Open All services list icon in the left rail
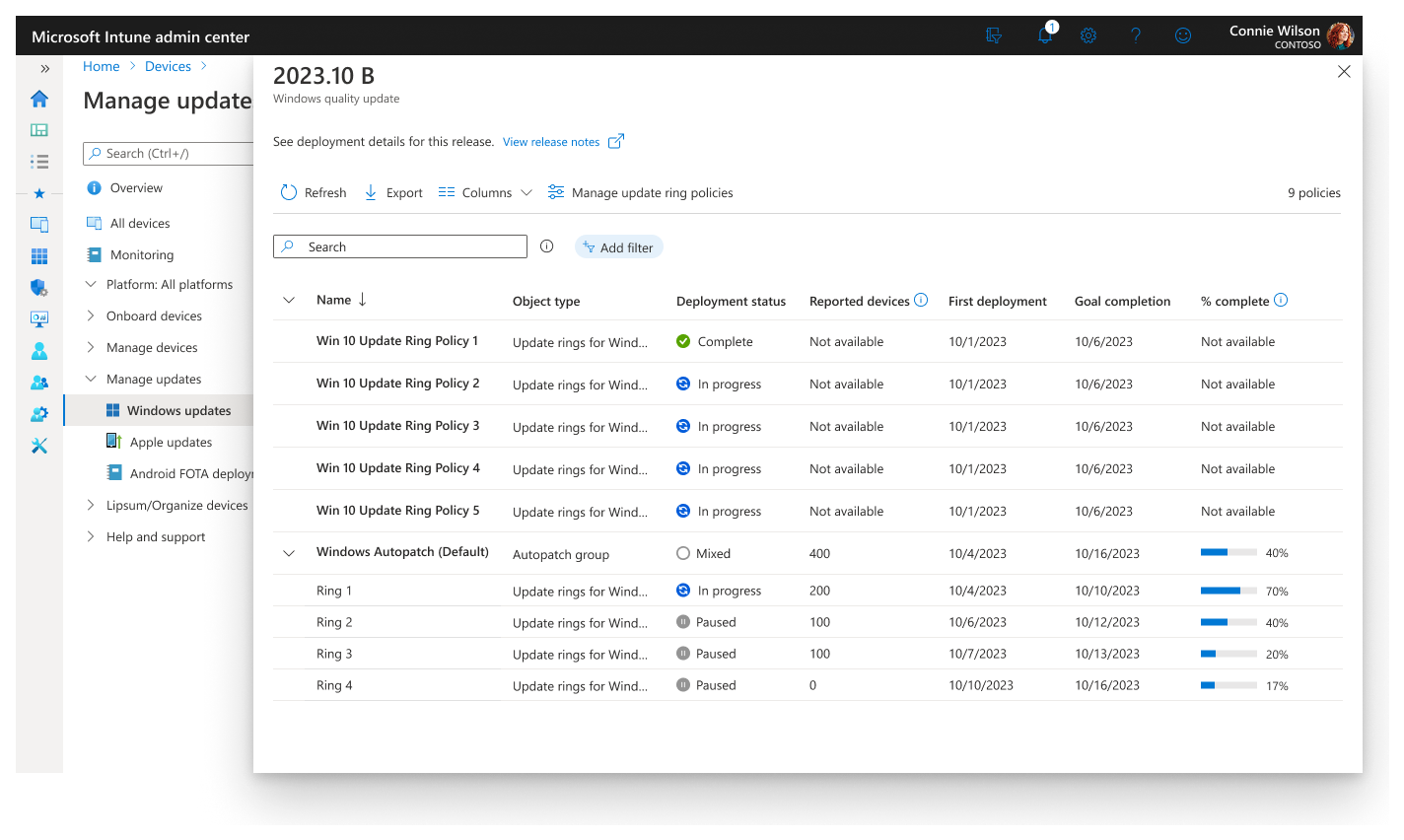1404x840 pixels. tap(39, 162)
